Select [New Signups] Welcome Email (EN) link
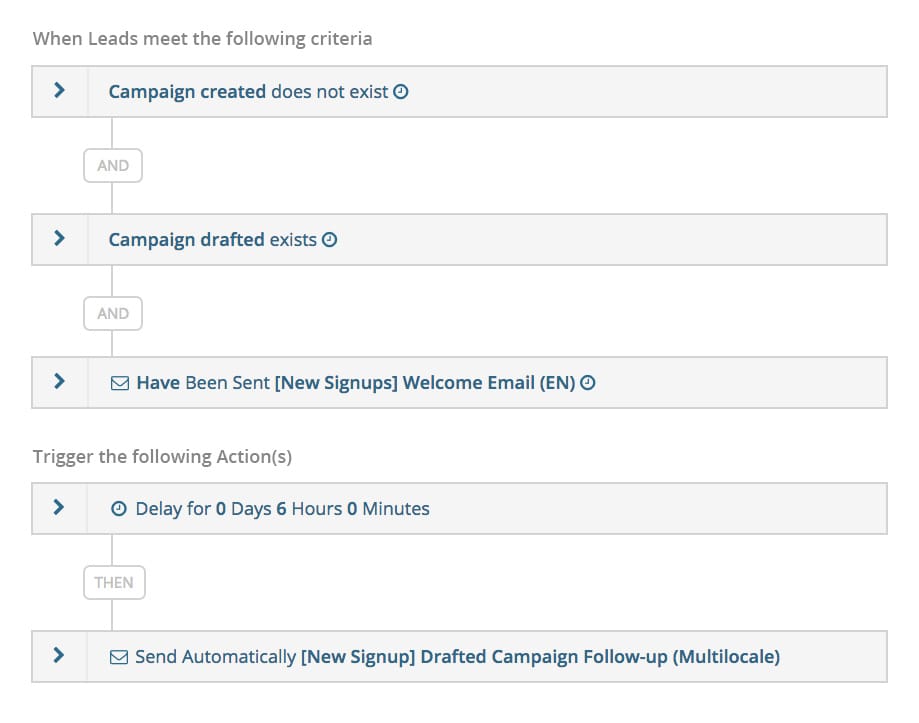This screenshot has width=919, height=723. pos(425,383)
